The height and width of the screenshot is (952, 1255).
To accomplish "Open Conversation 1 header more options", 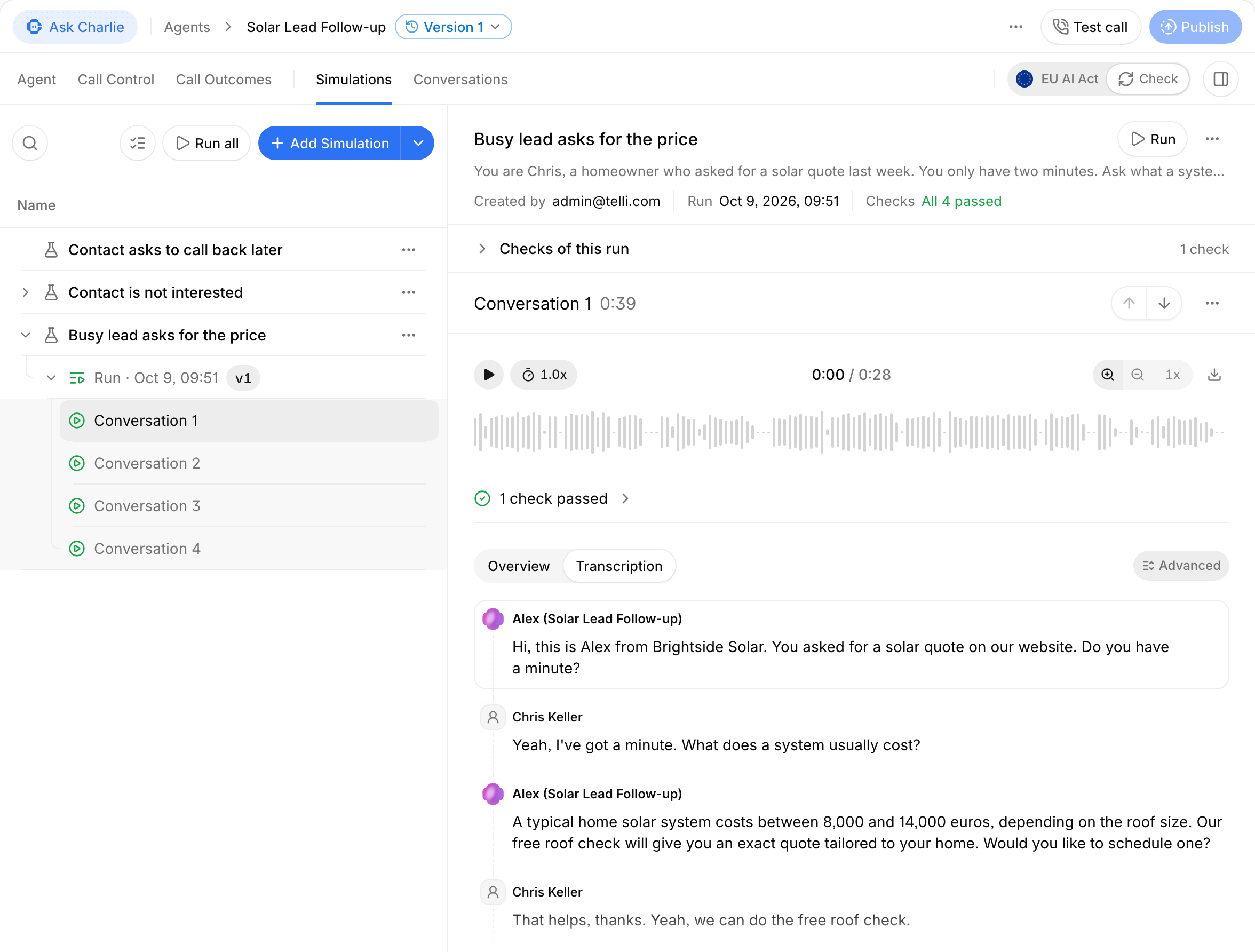I will pyautogui.click(x=1212, y=303).
